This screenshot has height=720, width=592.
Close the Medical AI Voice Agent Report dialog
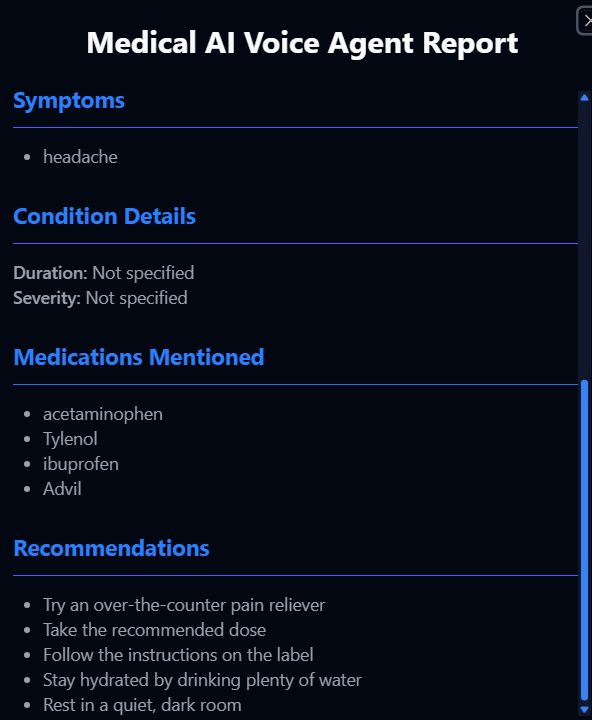pyautogui.click(x=585, y=21)
